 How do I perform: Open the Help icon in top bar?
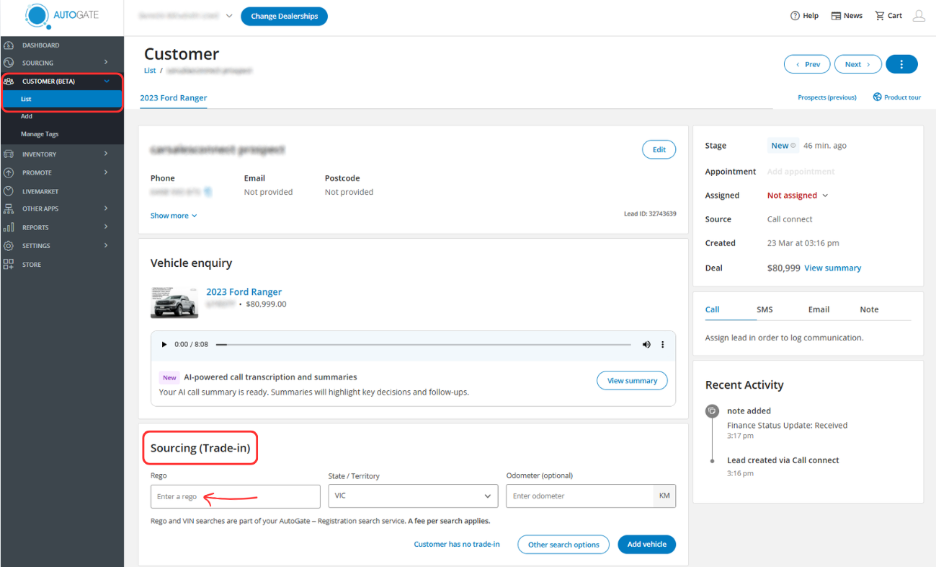(795, 16)
